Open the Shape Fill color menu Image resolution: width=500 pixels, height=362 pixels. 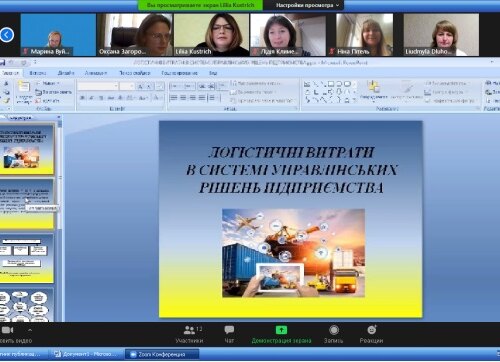click(447, 83)
